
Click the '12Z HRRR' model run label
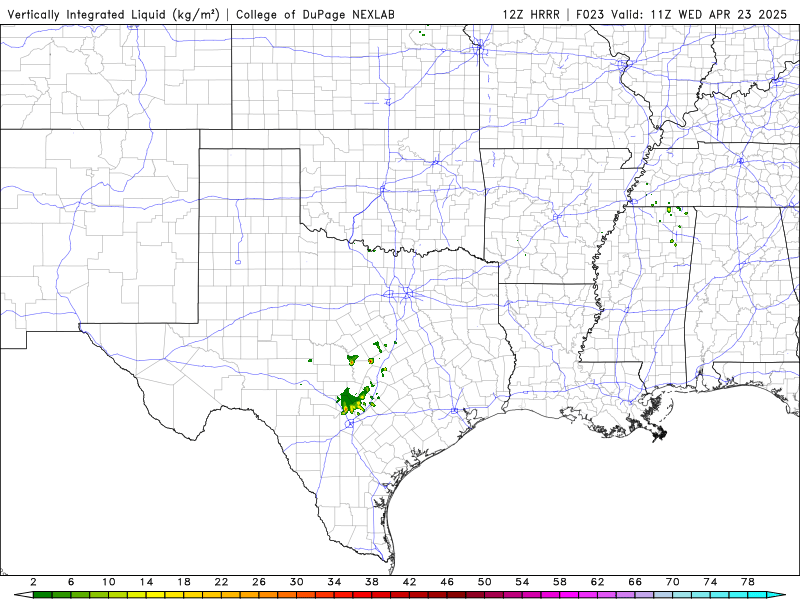[531, 14]
